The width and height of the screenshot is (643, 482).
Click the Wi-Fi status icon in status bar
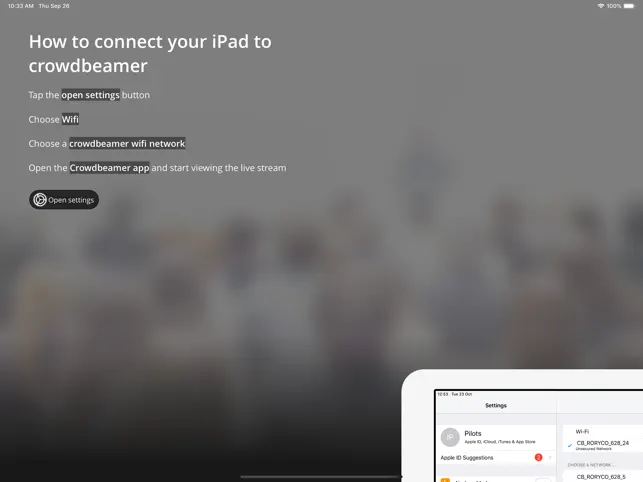point(601,6)
